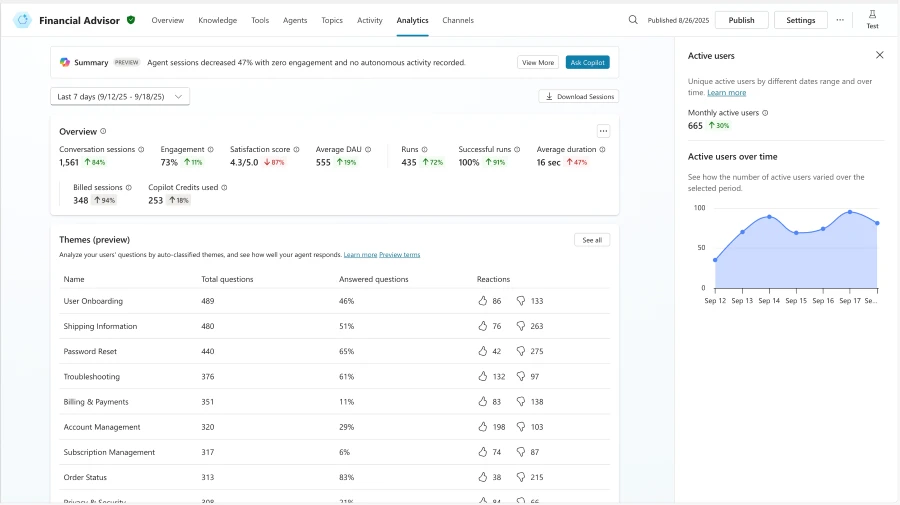Click thumbs down for Shipping Information
The width and height of the screenshot is (900, 505).
[x=521, y=326]
